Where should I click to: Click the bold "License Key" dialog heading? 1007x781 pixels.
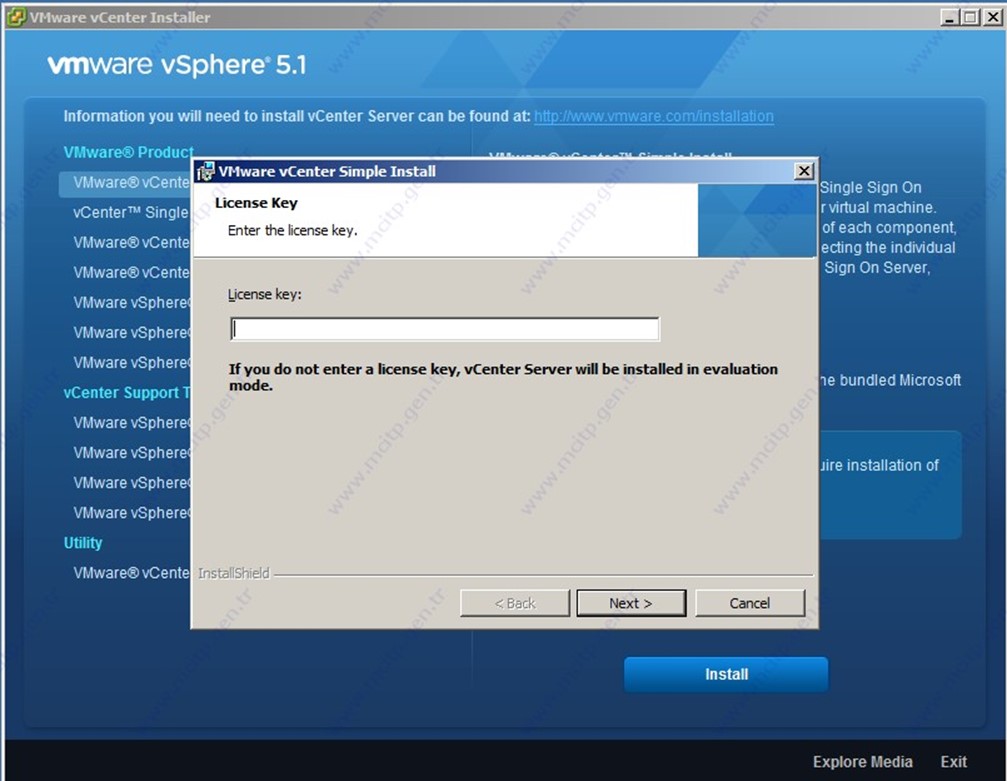click(256, 203)
